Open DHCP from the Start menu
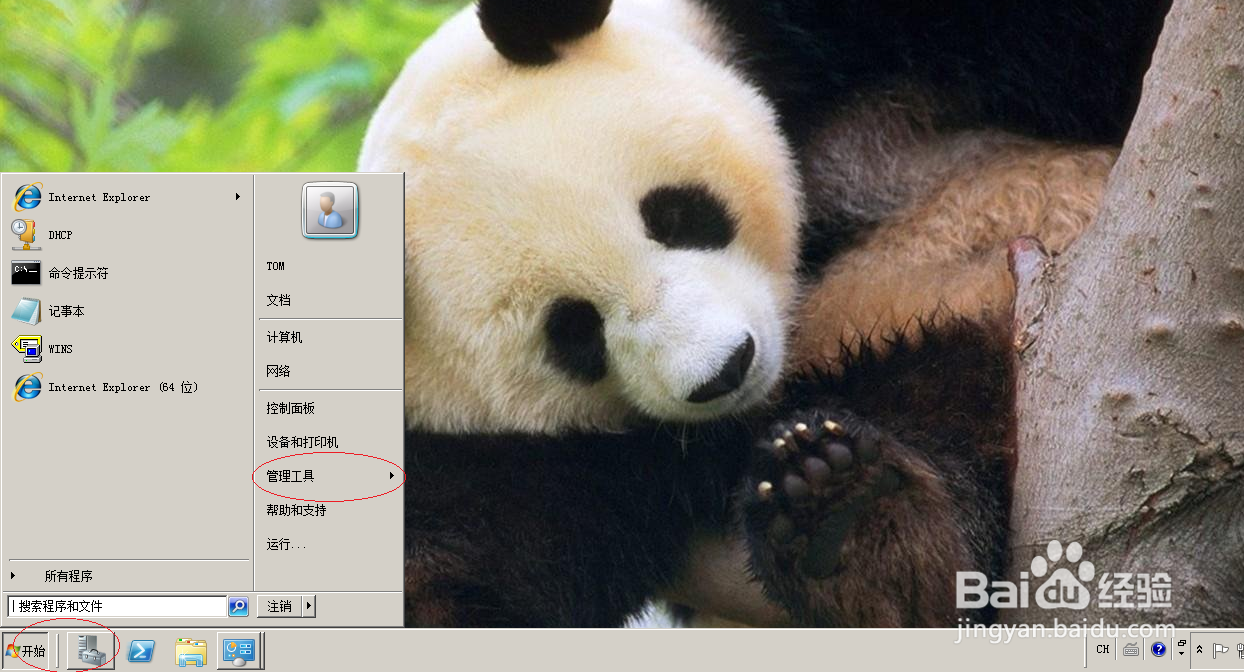Image resolution: width=1244 pixels, height=672 pixels. 60,234
